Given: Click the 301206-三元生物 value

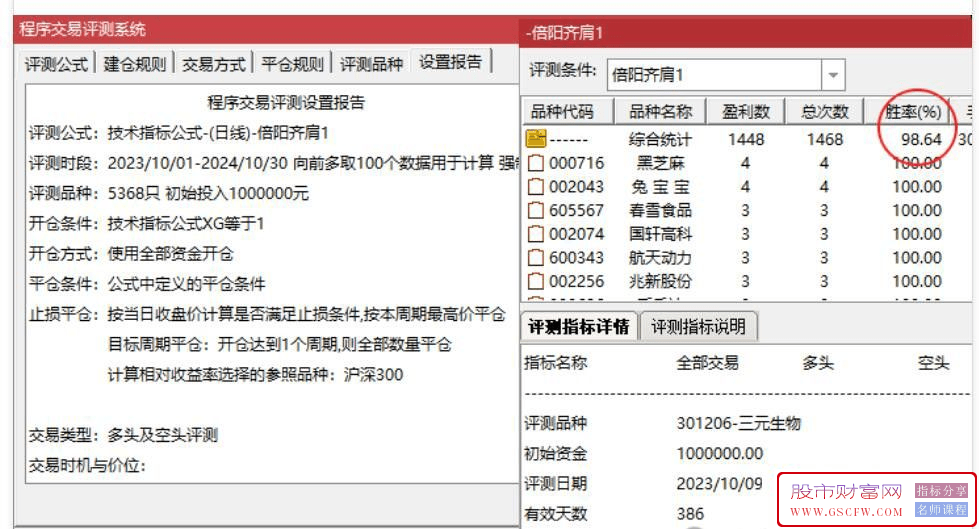Looking at the screenshot, I should coord(738,423).
